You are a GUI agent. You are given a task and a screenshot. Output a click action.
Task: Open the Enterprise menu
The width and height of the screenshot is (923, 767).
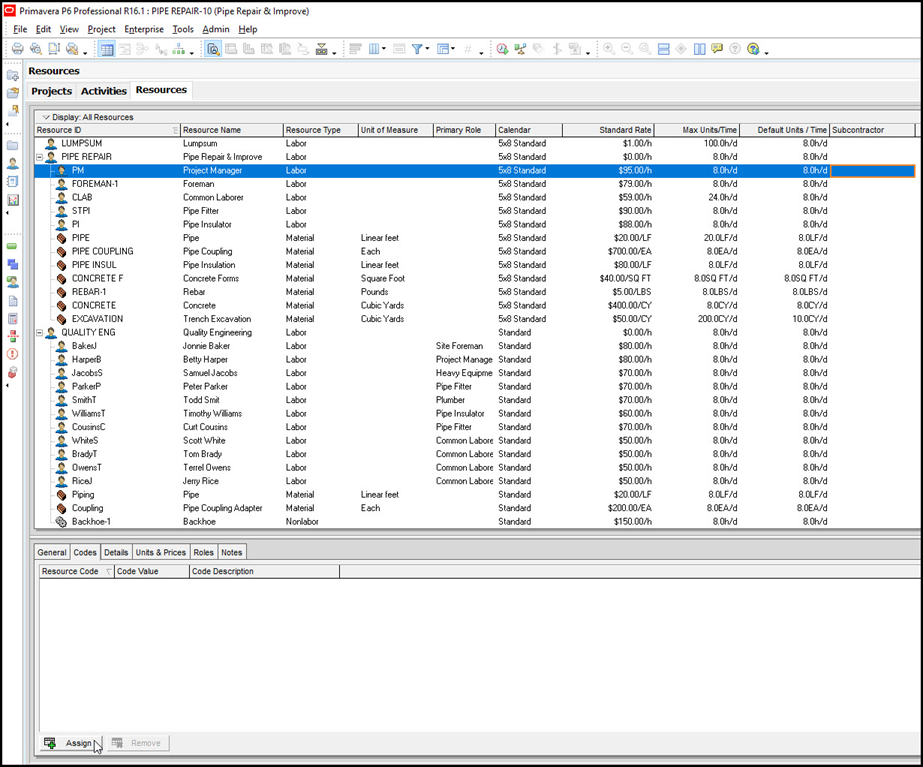[144, 29]
